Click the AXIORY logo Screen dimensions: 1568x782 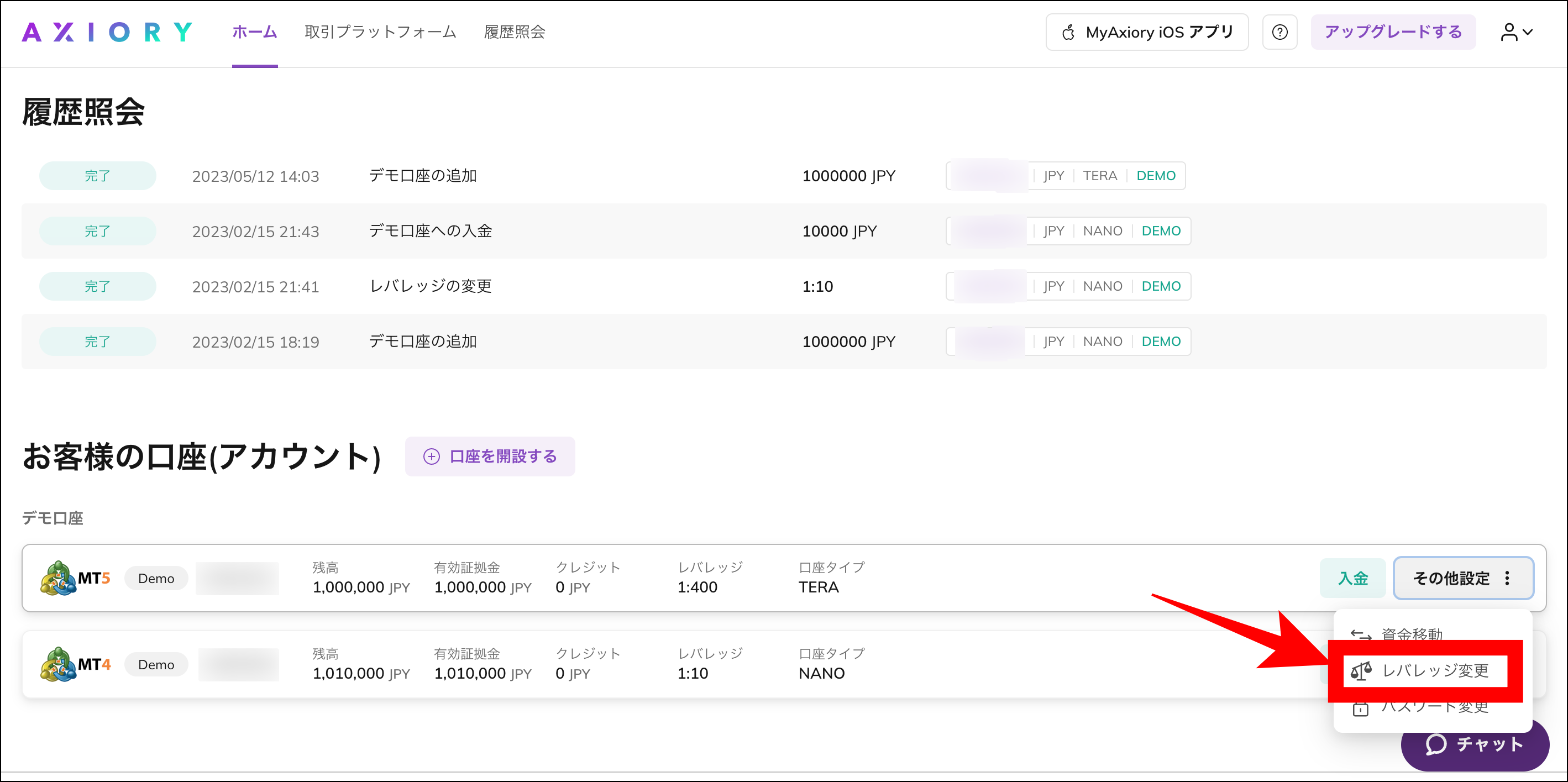107,32
